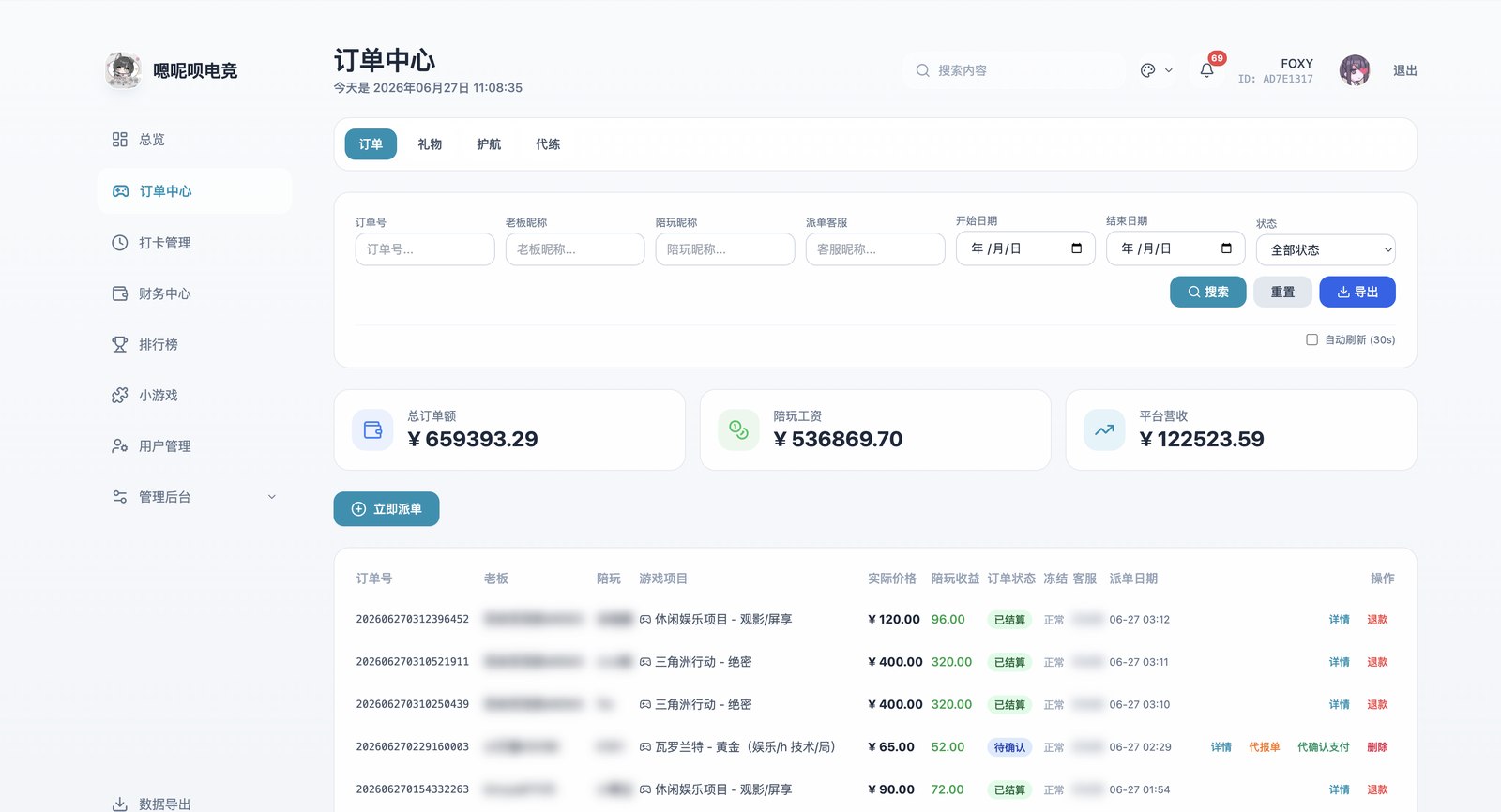This screenshot has width=1501, height=812.
Task: Click 删除 in the 瓦罗兰特 row
Action: [x=1377, y=747]
